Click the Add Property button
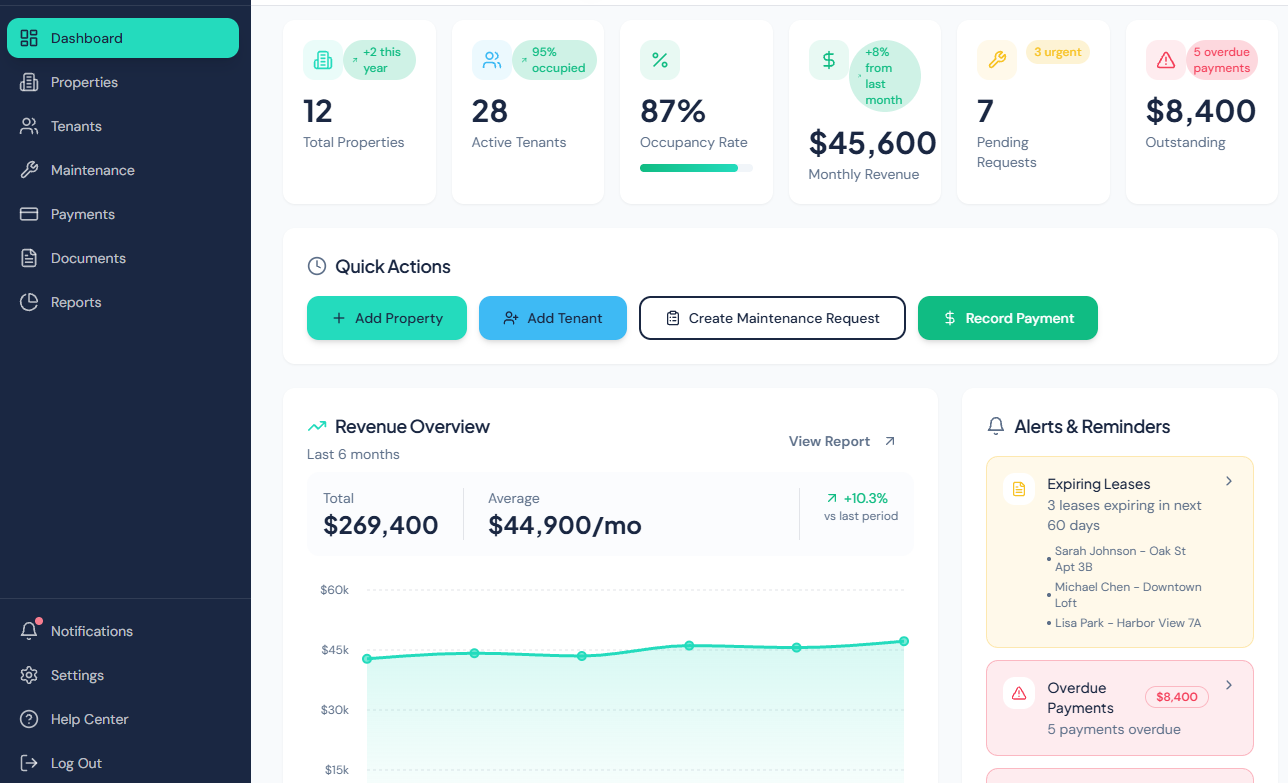Image resolution: width=1288 pixels, height=783 pixels. tap(387, 318)
